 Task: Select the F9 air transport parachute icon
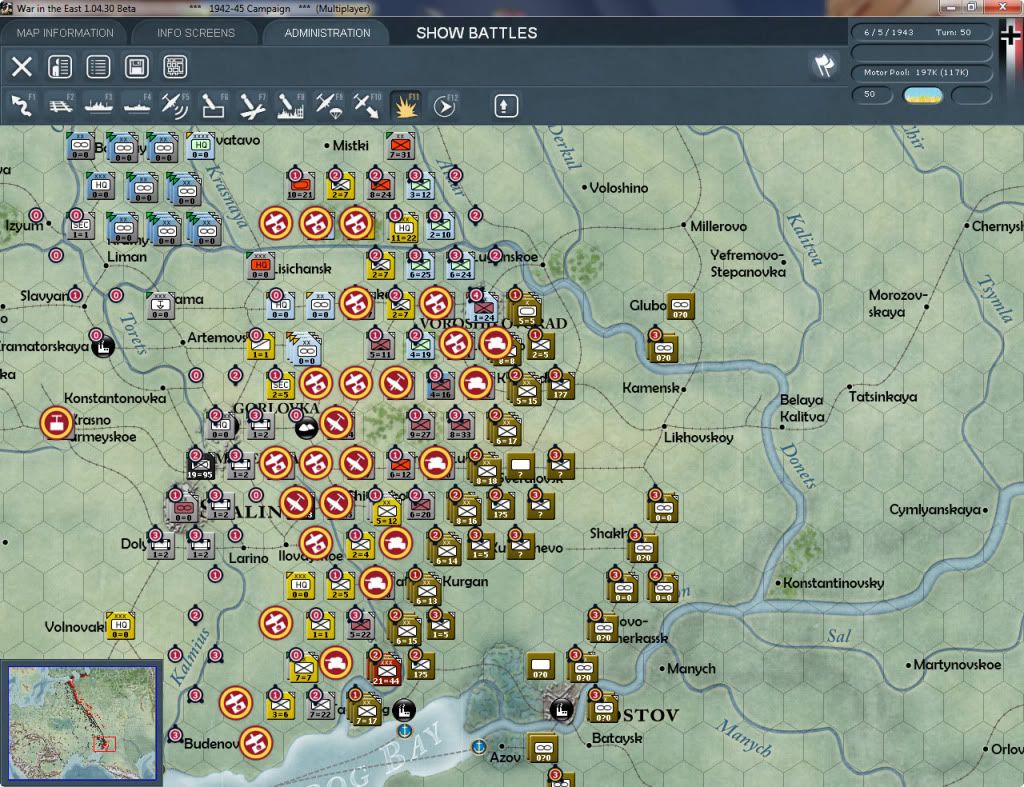pos(328,106)
